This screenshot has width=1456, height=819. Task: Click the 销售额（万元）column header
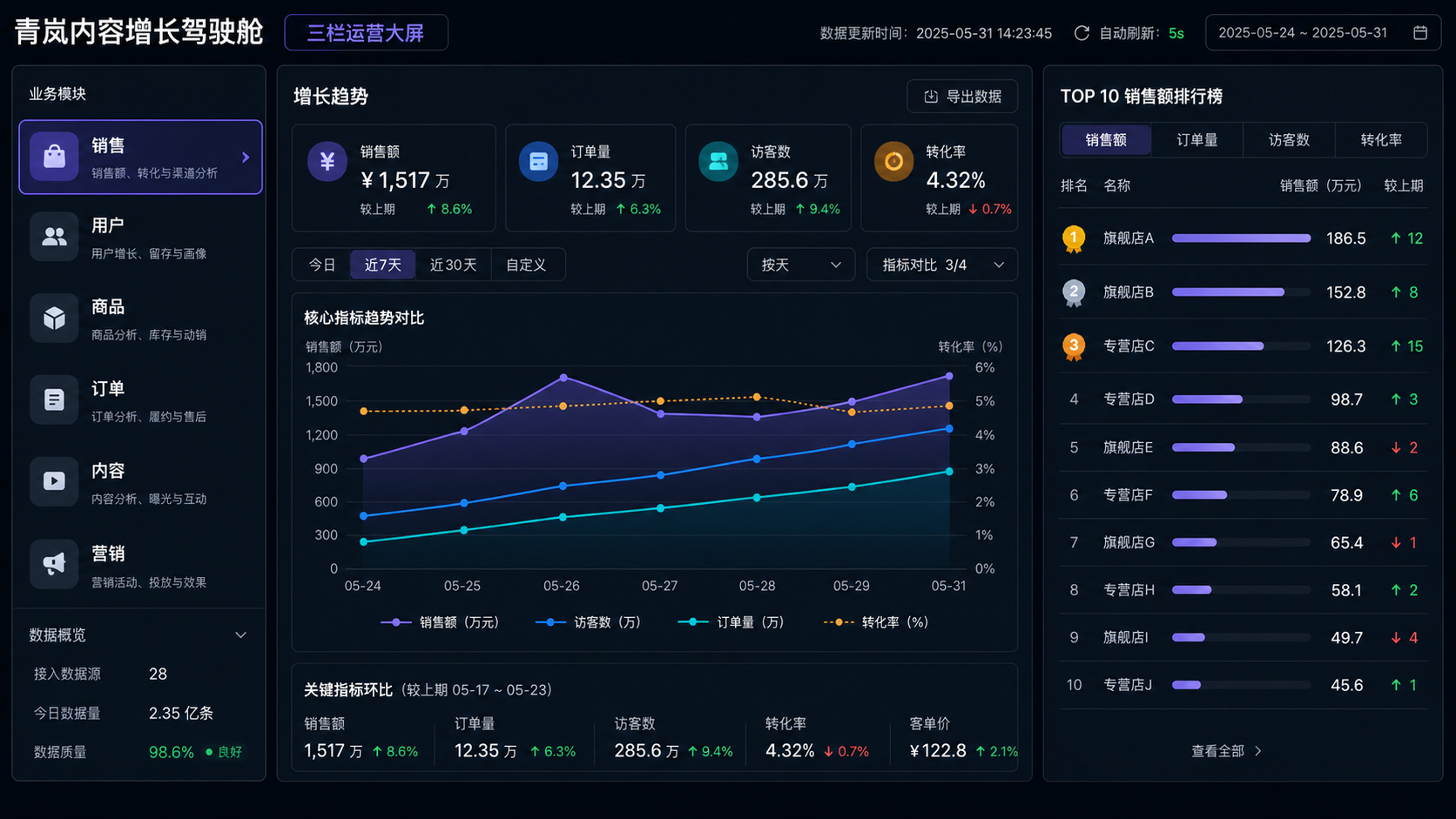pyautogui.click(x=1320, y=186)
